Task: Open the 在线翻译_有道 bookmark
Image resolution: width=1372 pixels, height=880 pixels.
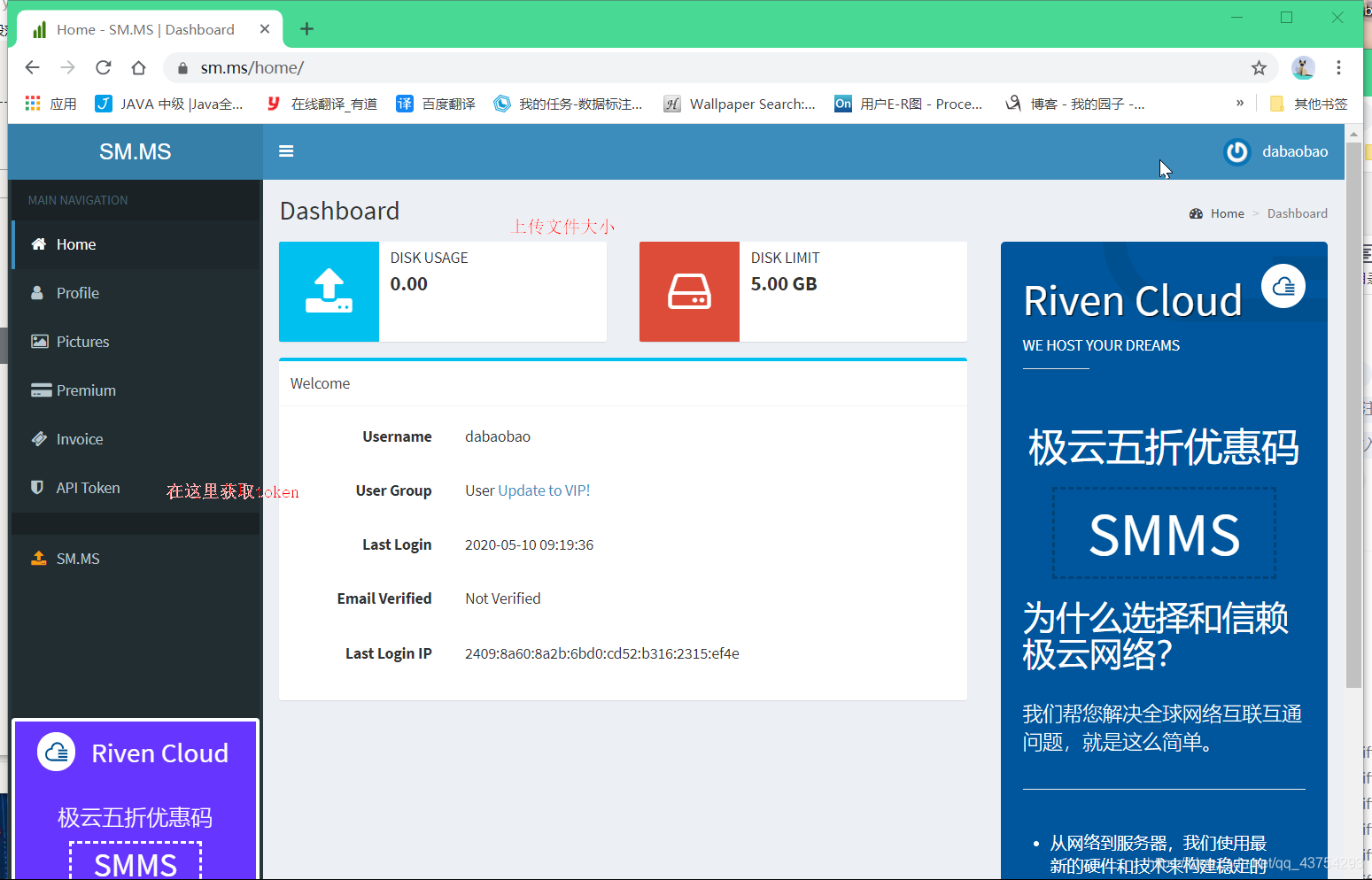Action: tap(322, 104)
